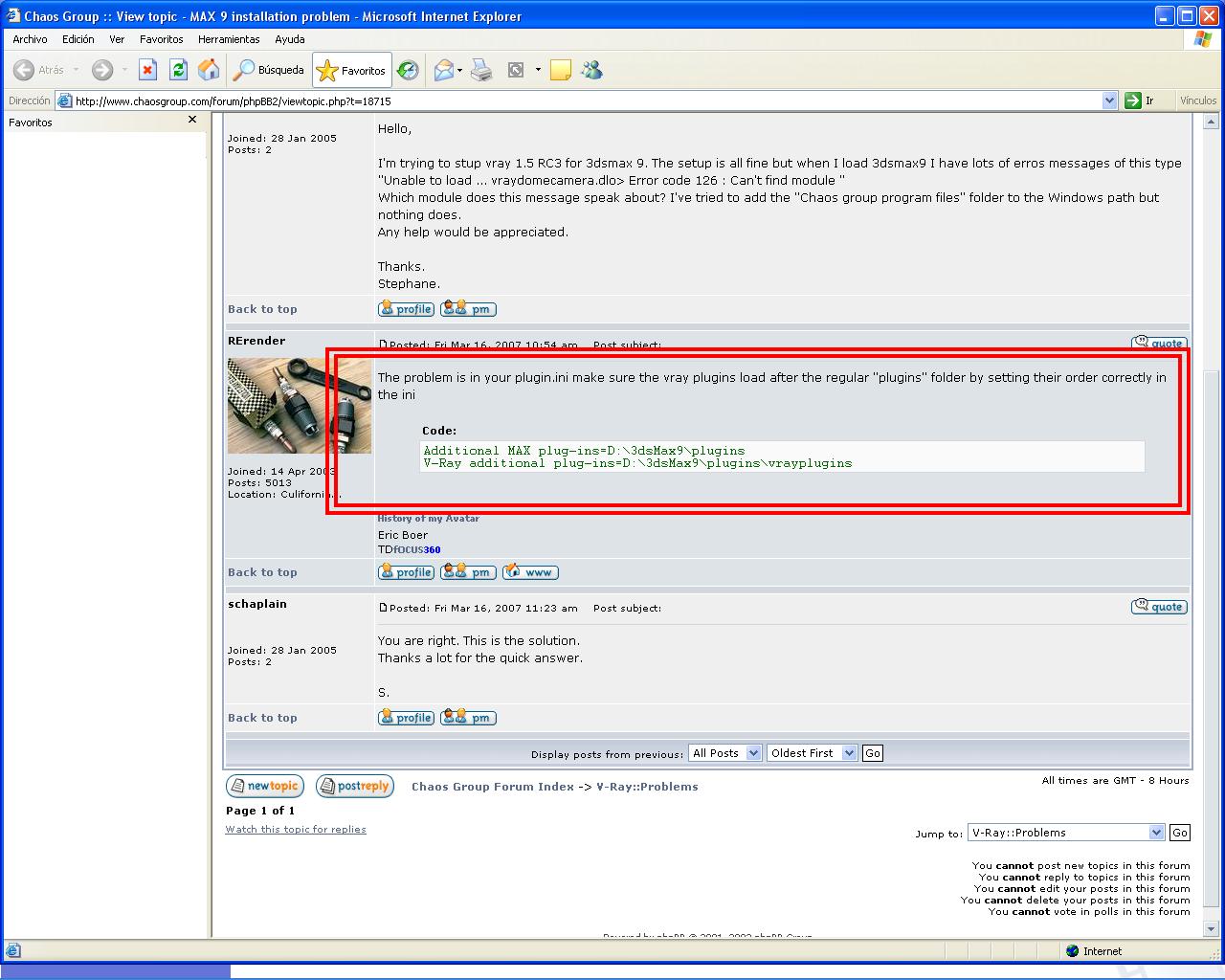Open the Ayuda menu
The height and width of the screenshot is (980, 1225).
click(x=289, y=39)
